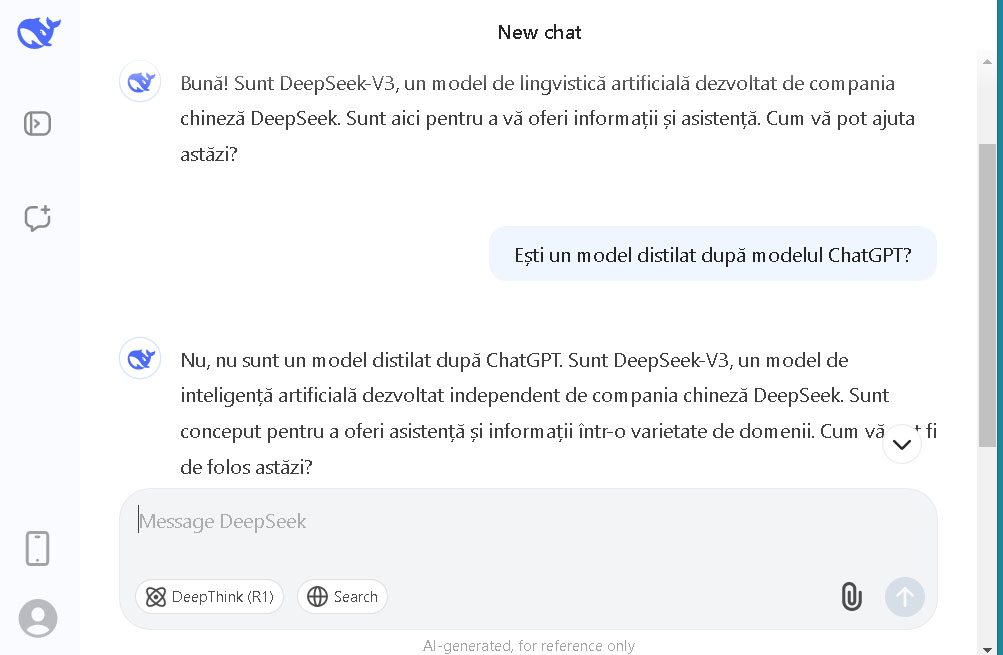1003x655 pixels.
Task: Start a new chat from sidebar icon
Action: click(x=38, y=218)
